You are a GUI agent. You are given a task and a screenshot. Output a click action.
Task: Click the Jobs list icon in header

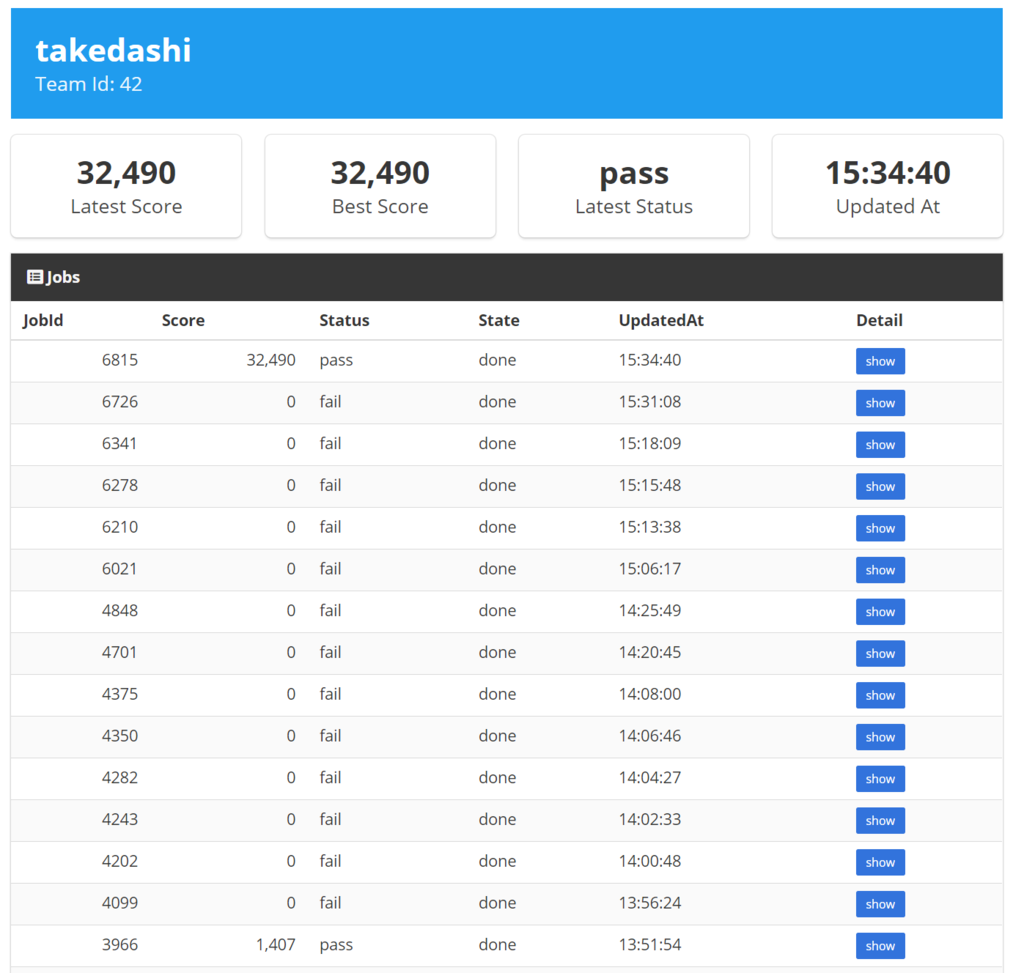point(35,277)
